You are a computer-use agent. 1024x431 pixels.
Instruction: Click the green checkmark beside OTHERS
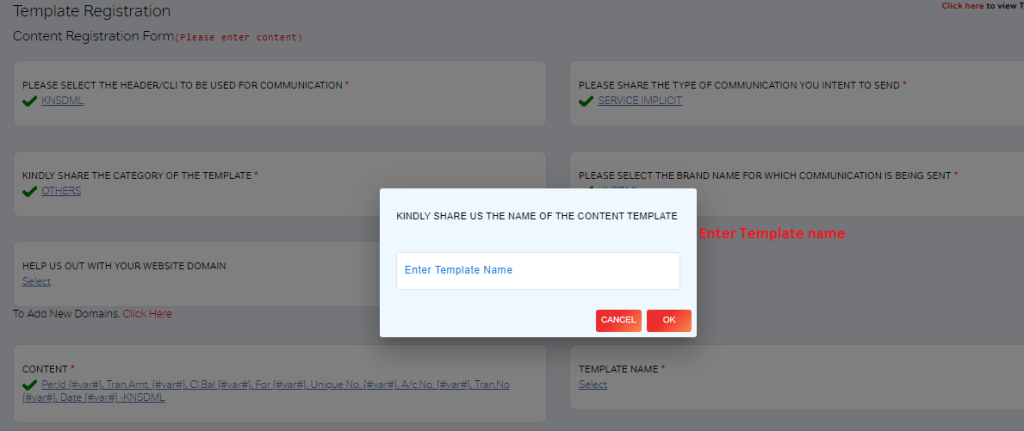[x=29, y=191]
